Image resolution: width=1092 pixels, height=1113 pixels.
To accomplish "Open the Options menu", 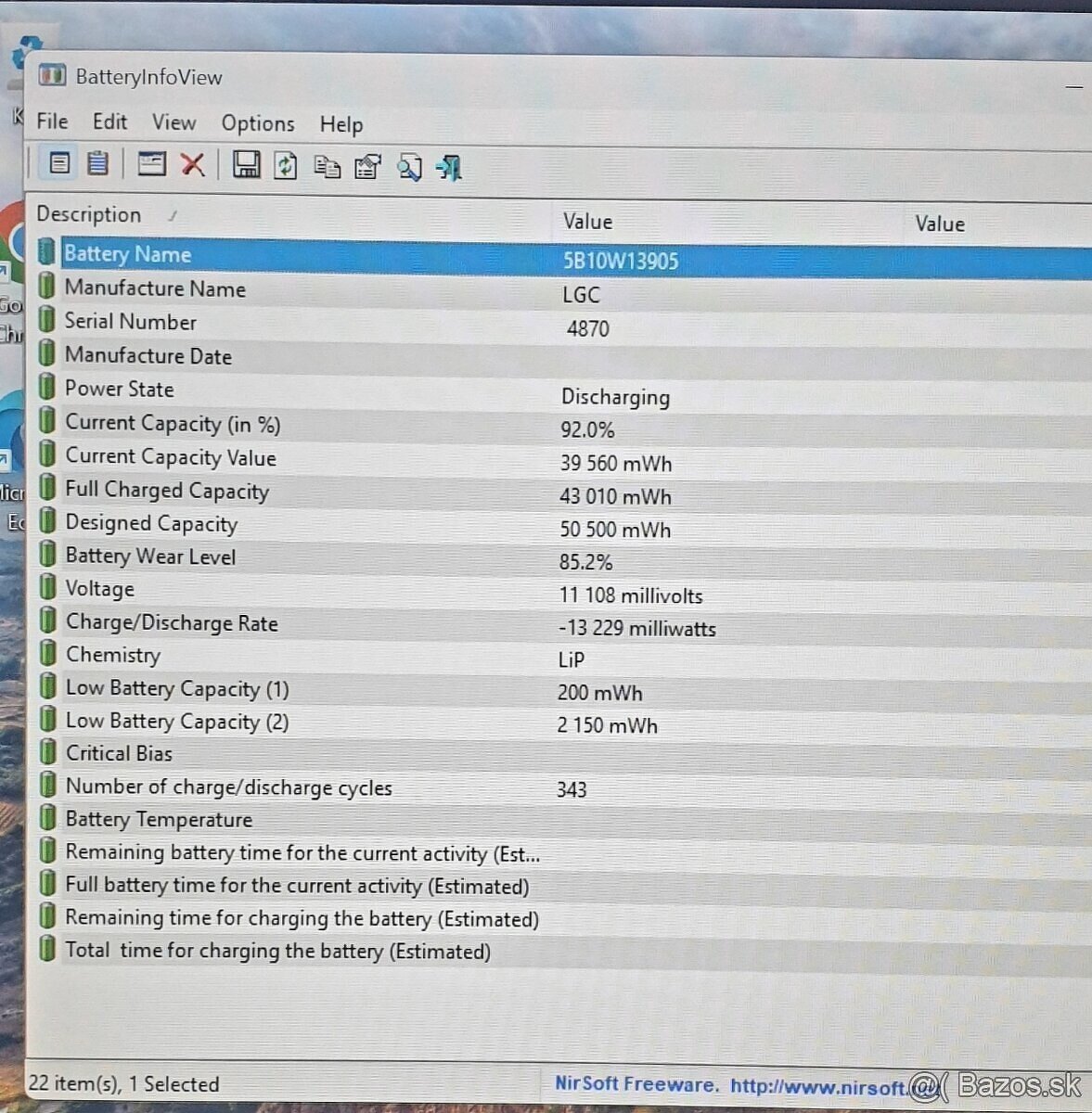I will [x=257, y=122].
